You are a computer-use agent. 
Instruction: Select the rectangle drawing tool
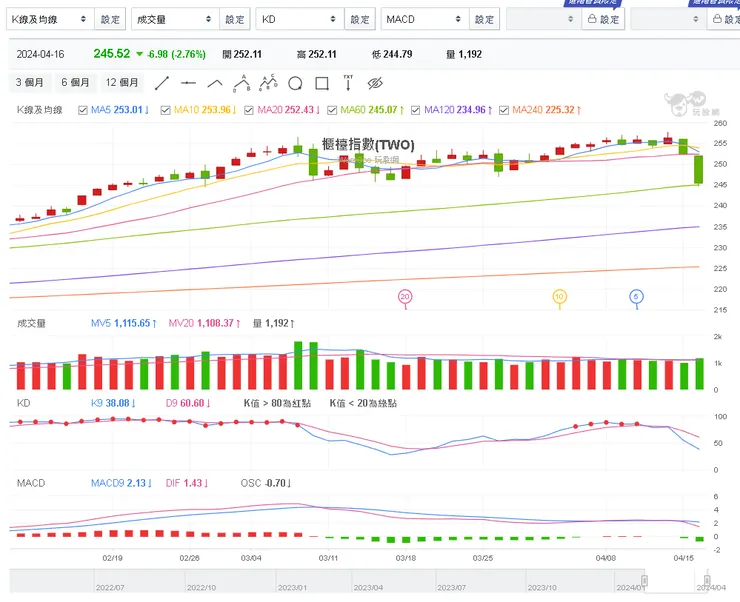[322, 84]
